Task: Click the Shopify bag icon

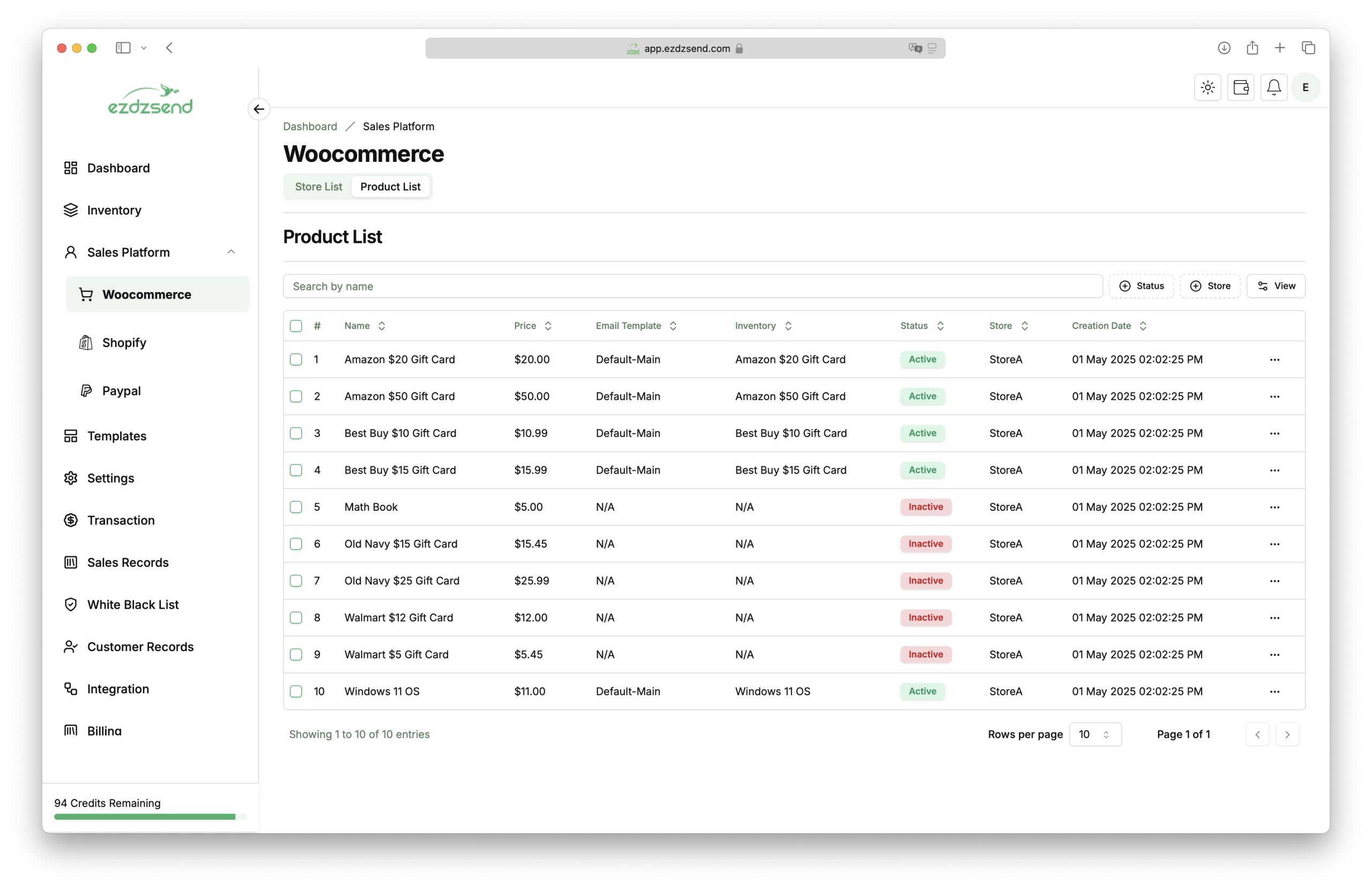Action: [86, 342]
